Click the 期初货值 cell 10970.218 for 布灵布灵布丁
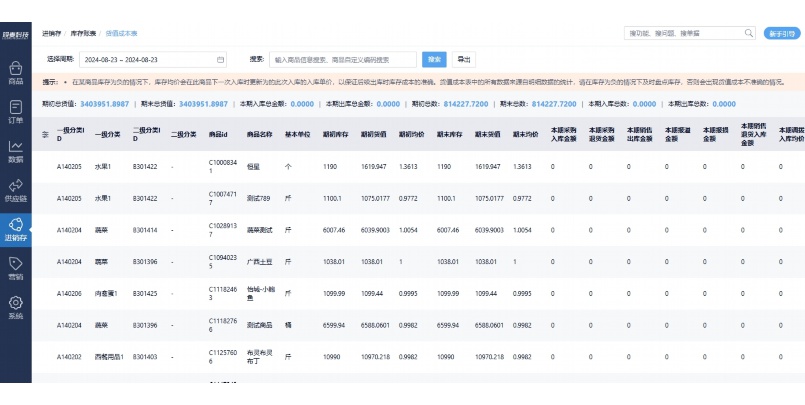The height and width of the screenshot is (405, 805). pos(375,357)
